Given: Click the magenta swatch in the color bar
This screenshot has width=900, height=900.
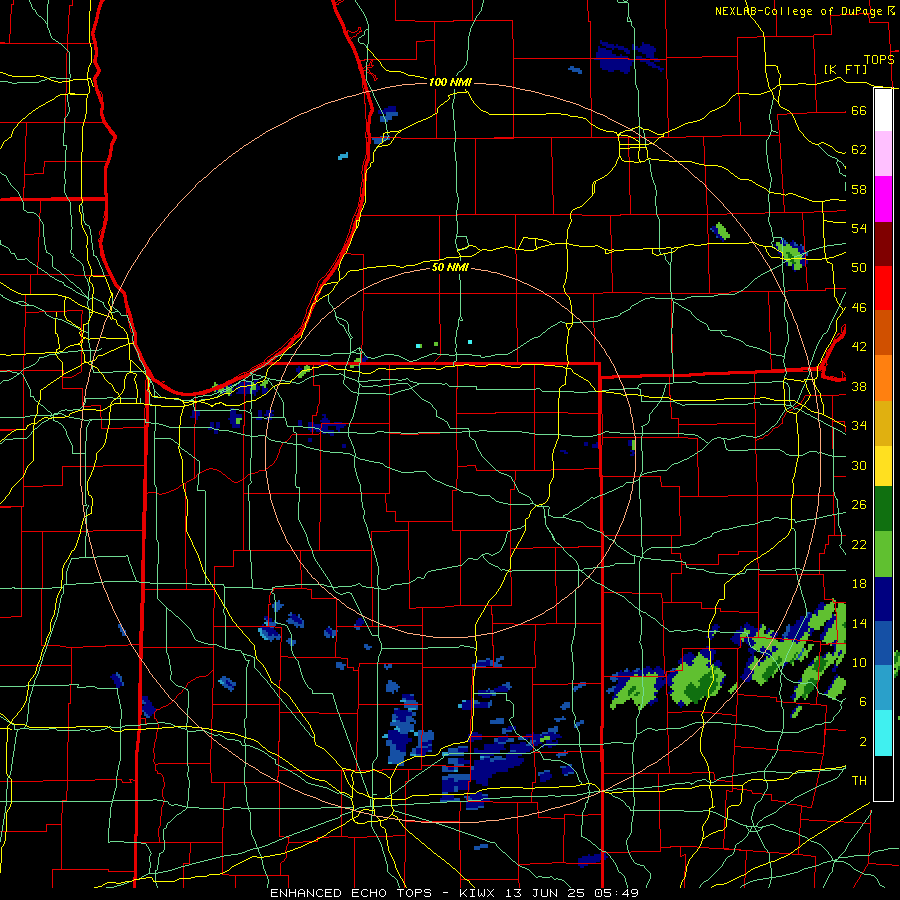Looking at the screenshot, I should pos(883,199).
